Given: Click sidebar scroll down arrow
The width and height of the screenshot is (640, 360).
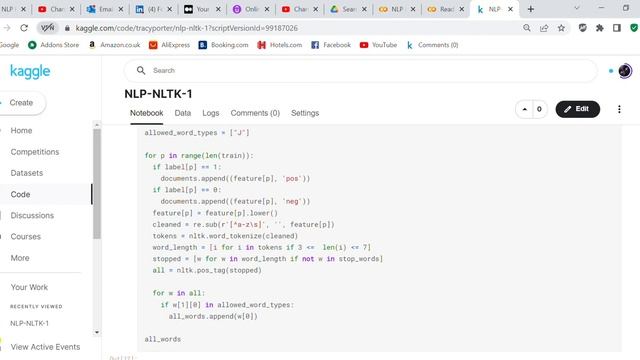Looking at the screenshot, I should pos(97,332).
